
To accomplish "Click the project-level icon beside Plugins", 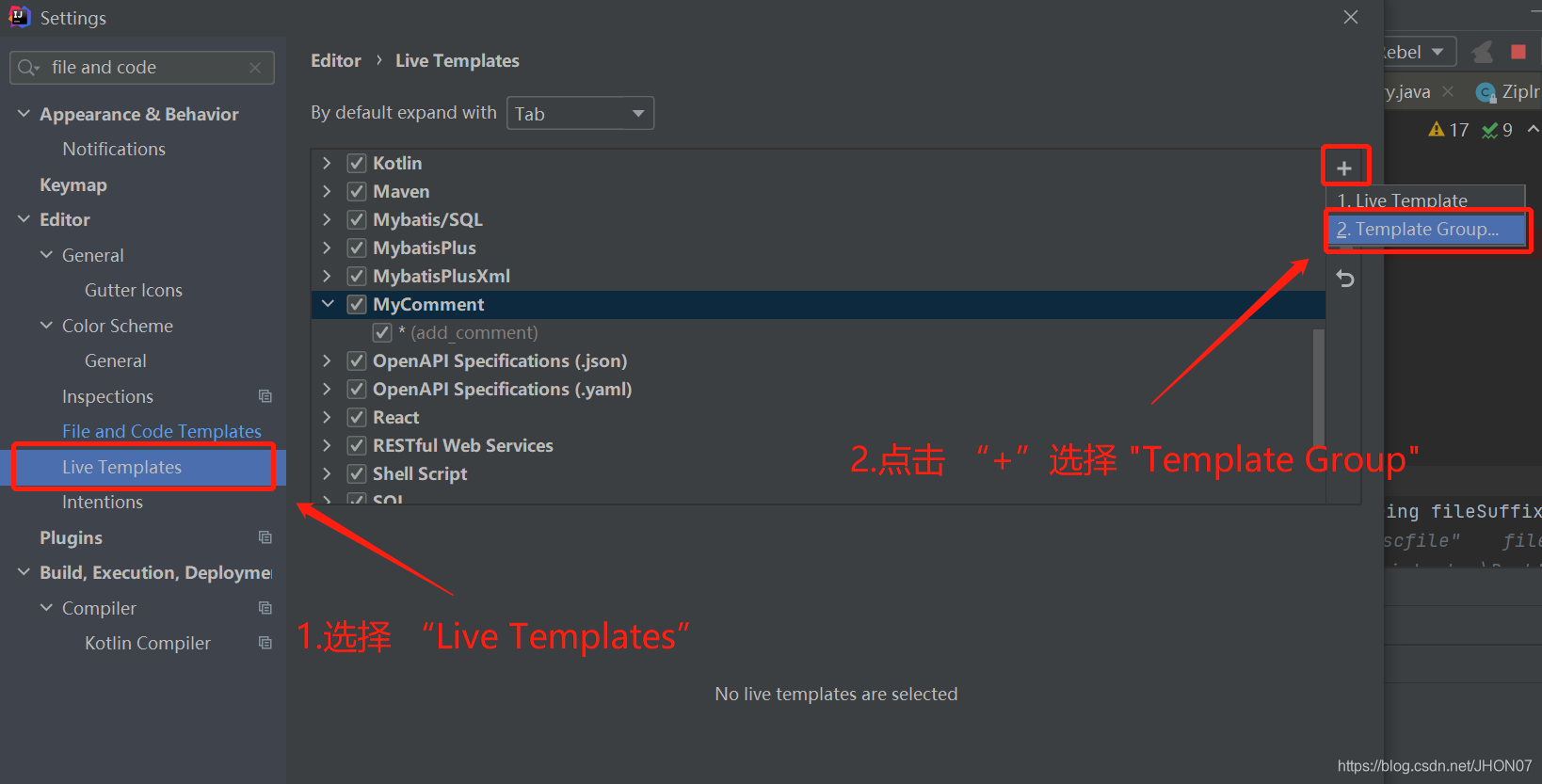I will pyautogui.click(x=265, y=537).
